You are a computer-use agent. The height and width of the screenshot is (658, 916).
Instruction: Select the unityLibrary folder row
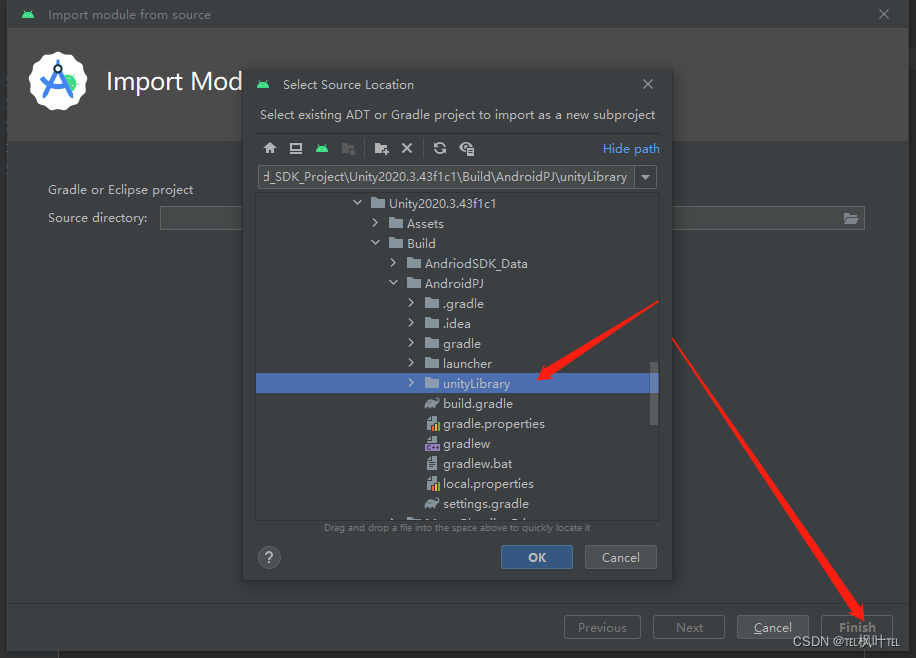click(x=457, y=383)
